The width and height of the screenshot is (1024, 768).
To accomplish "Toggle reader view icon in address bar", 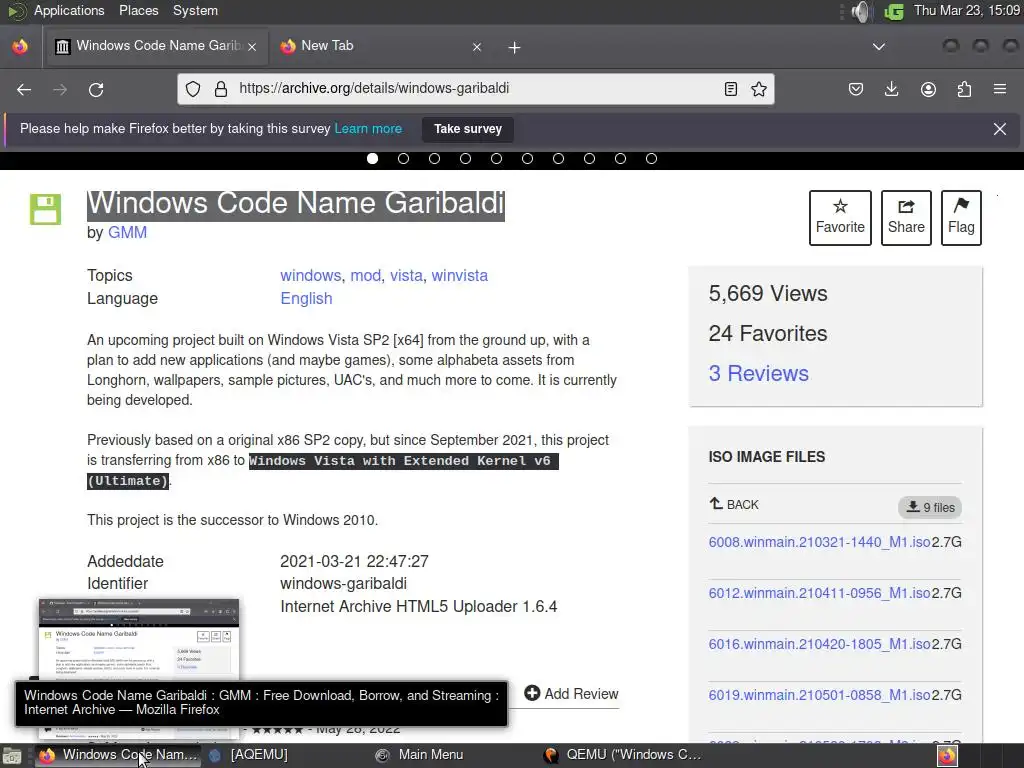I will 731,89.
